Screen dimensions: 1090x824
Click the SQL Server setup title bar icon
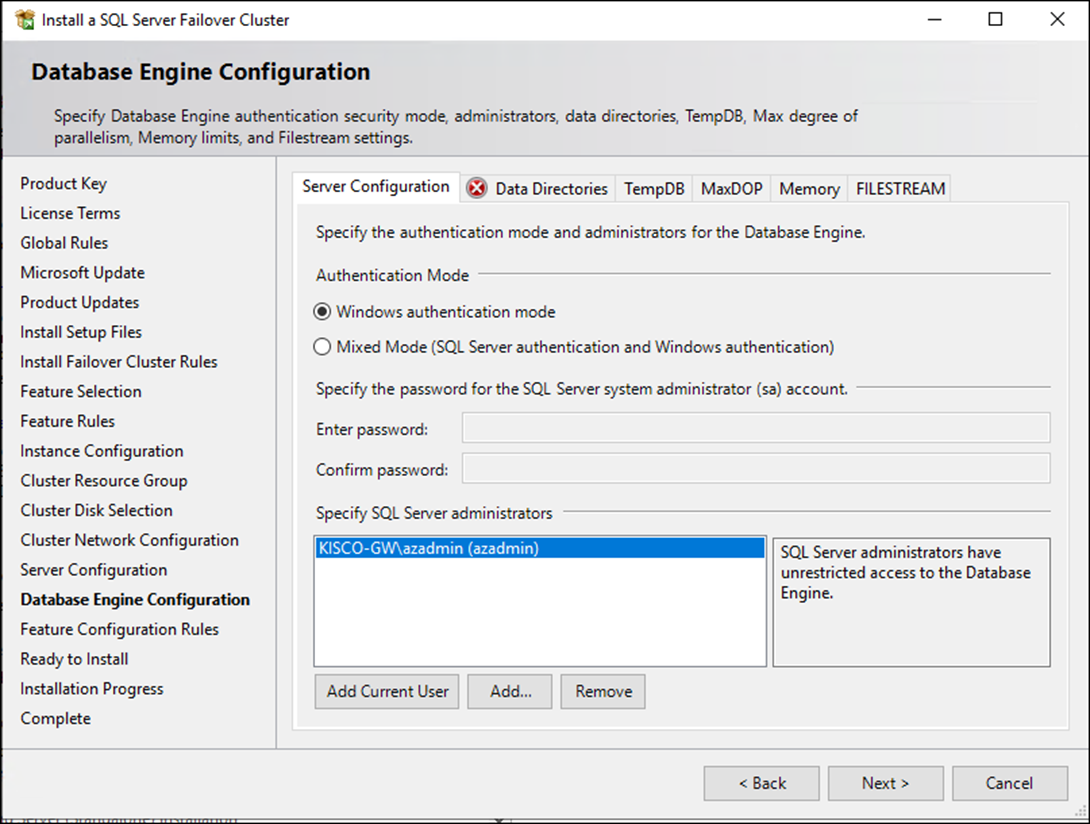[x=24, y=19]
